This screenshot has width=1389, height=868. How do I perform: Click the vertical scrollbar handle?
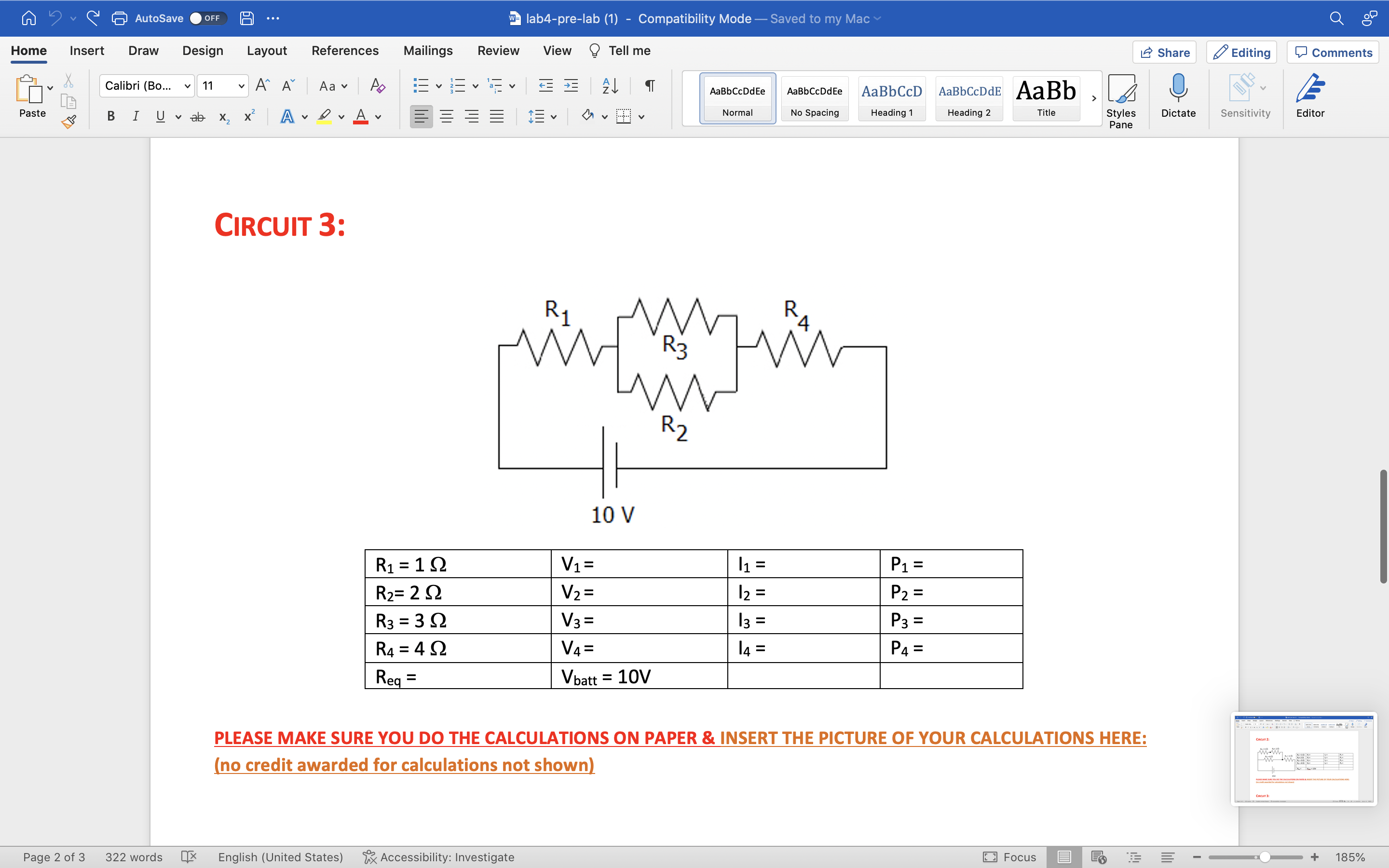coord(1383,527)
